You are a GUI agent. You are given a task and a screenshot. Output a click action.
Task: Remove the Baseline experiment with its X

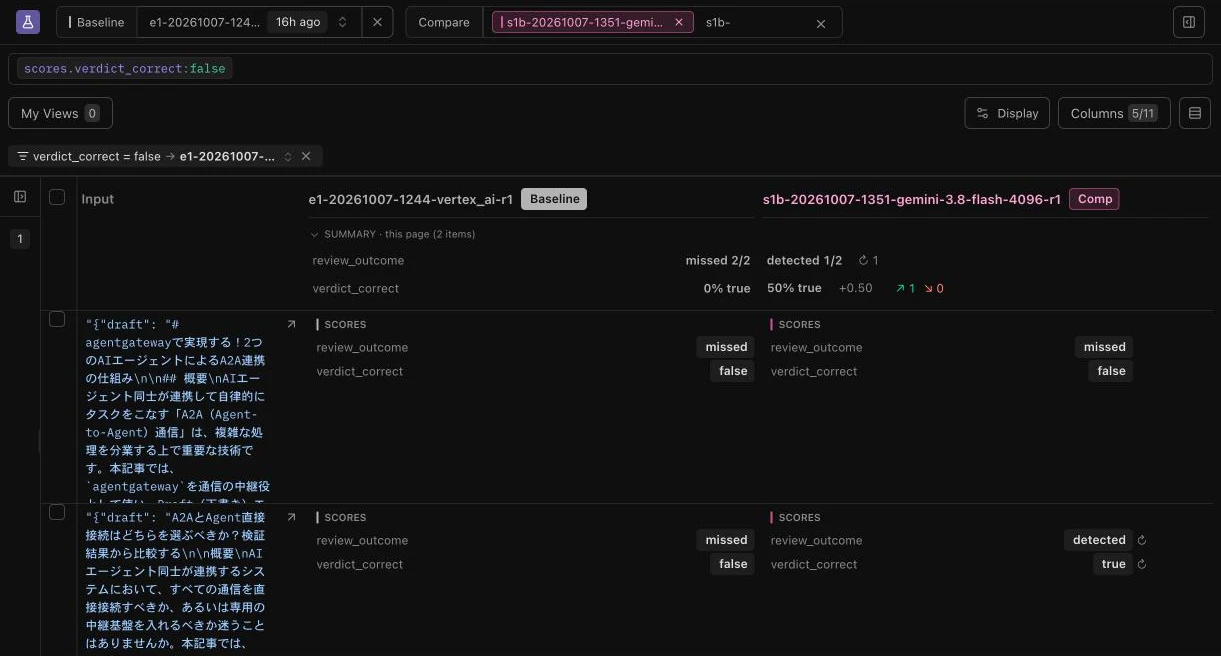pyautogui.click(x=377, y=22)
